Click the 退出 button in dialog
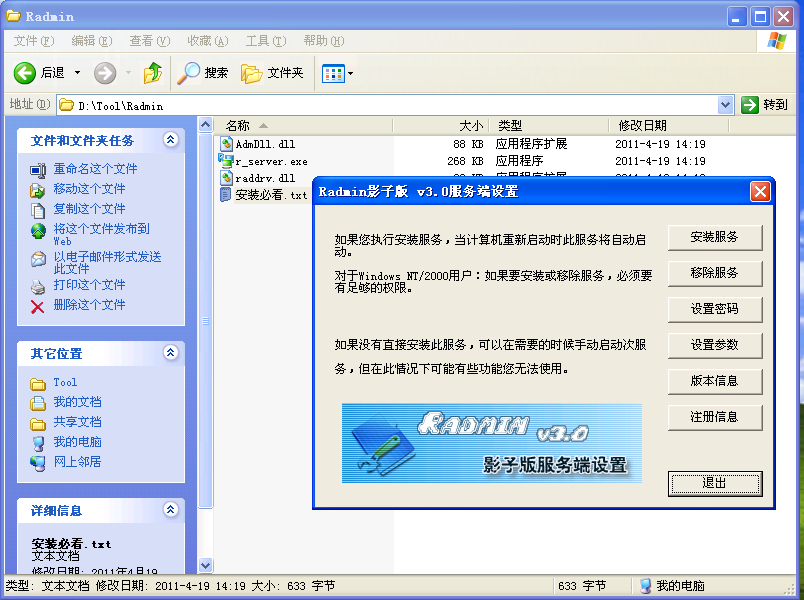This screenshot has height=600, width=804. tap(715, 484)
